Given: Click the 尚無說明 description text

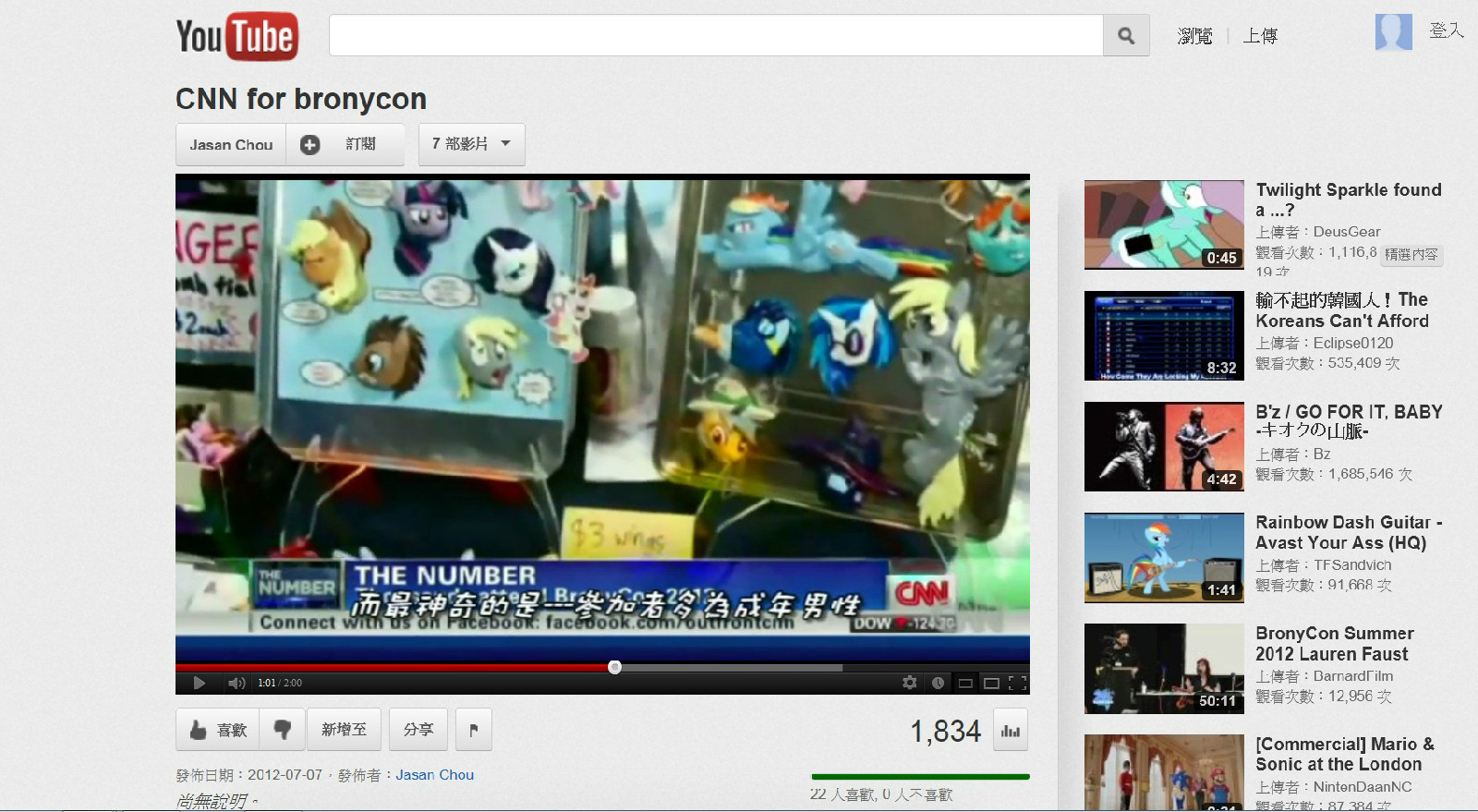Looking at the screenshot, I should (x=217, y=801).
